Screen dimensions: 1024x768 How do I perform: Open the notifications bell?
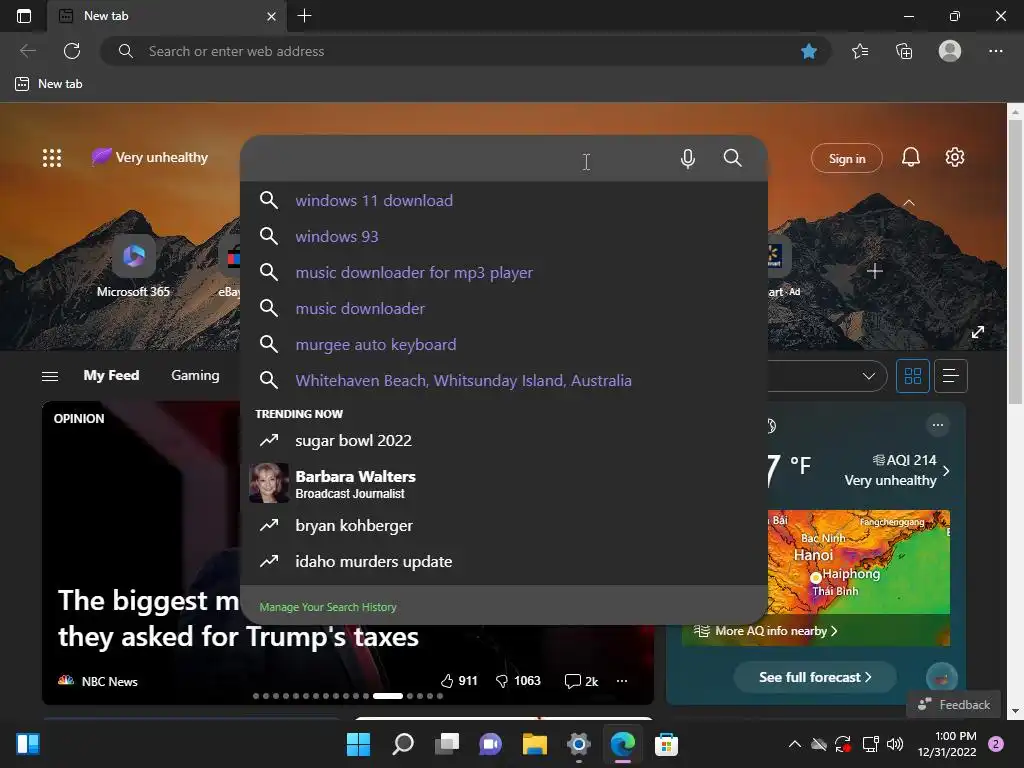tap(910, 157)
